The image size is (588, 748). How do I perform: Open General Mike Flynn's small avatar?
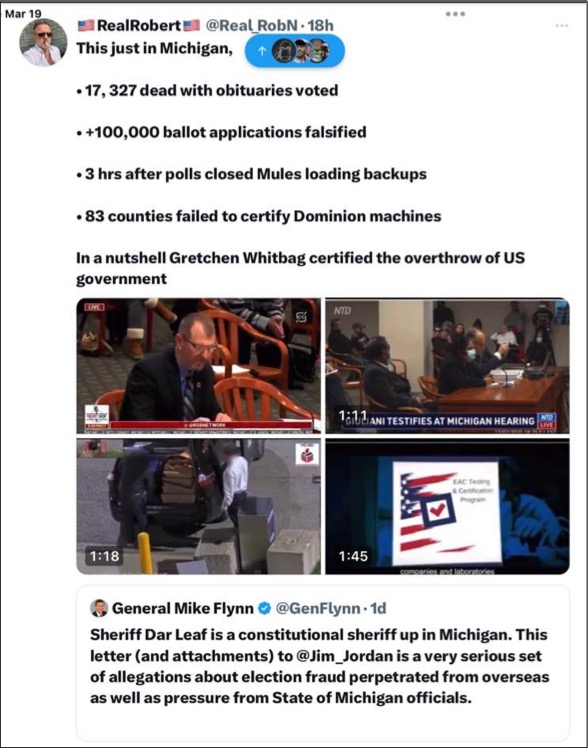[99, 608]
